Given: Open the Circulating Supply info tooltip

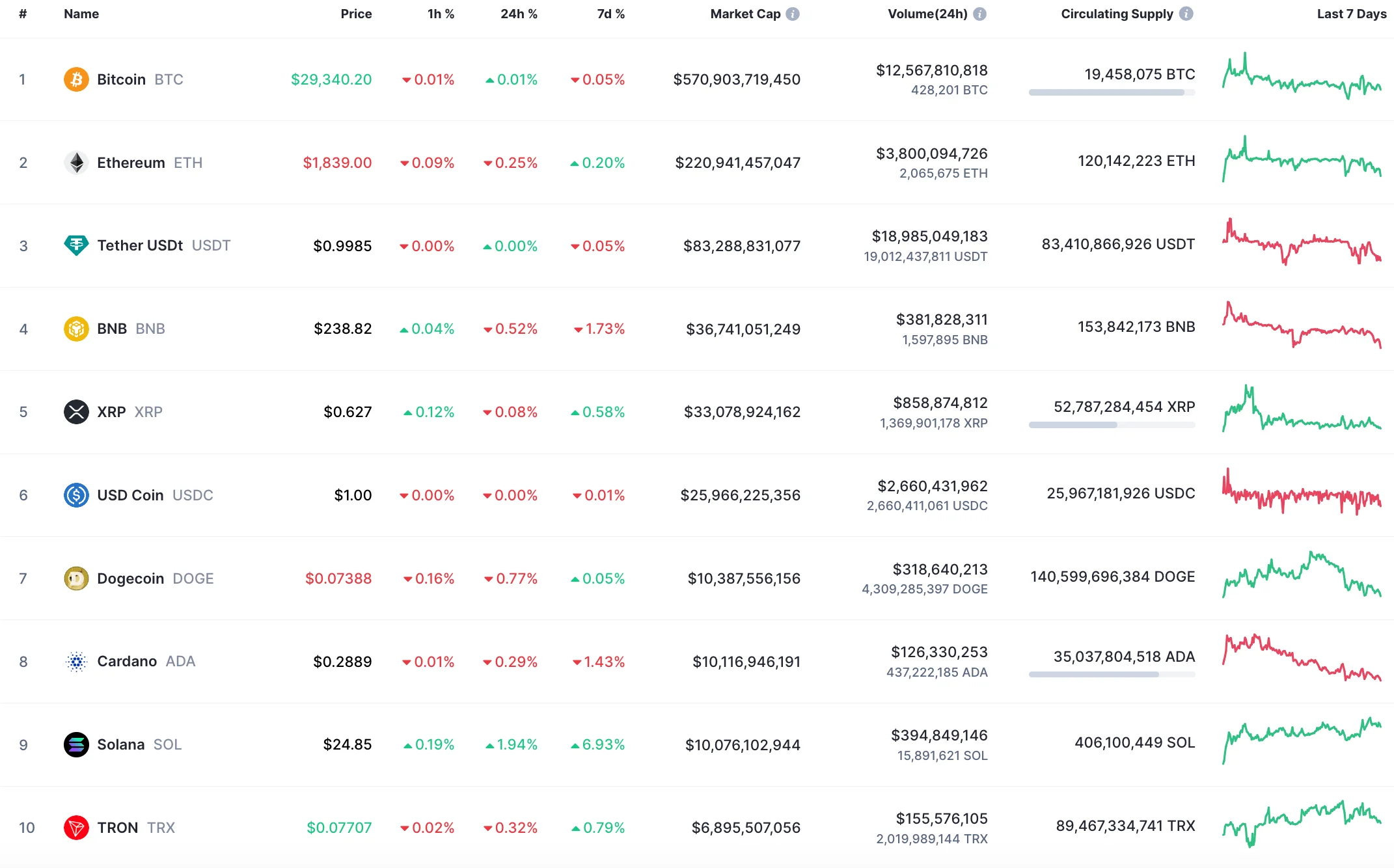Looking at the screenshot, I should pyautogui.click(x=1186, y=13).
